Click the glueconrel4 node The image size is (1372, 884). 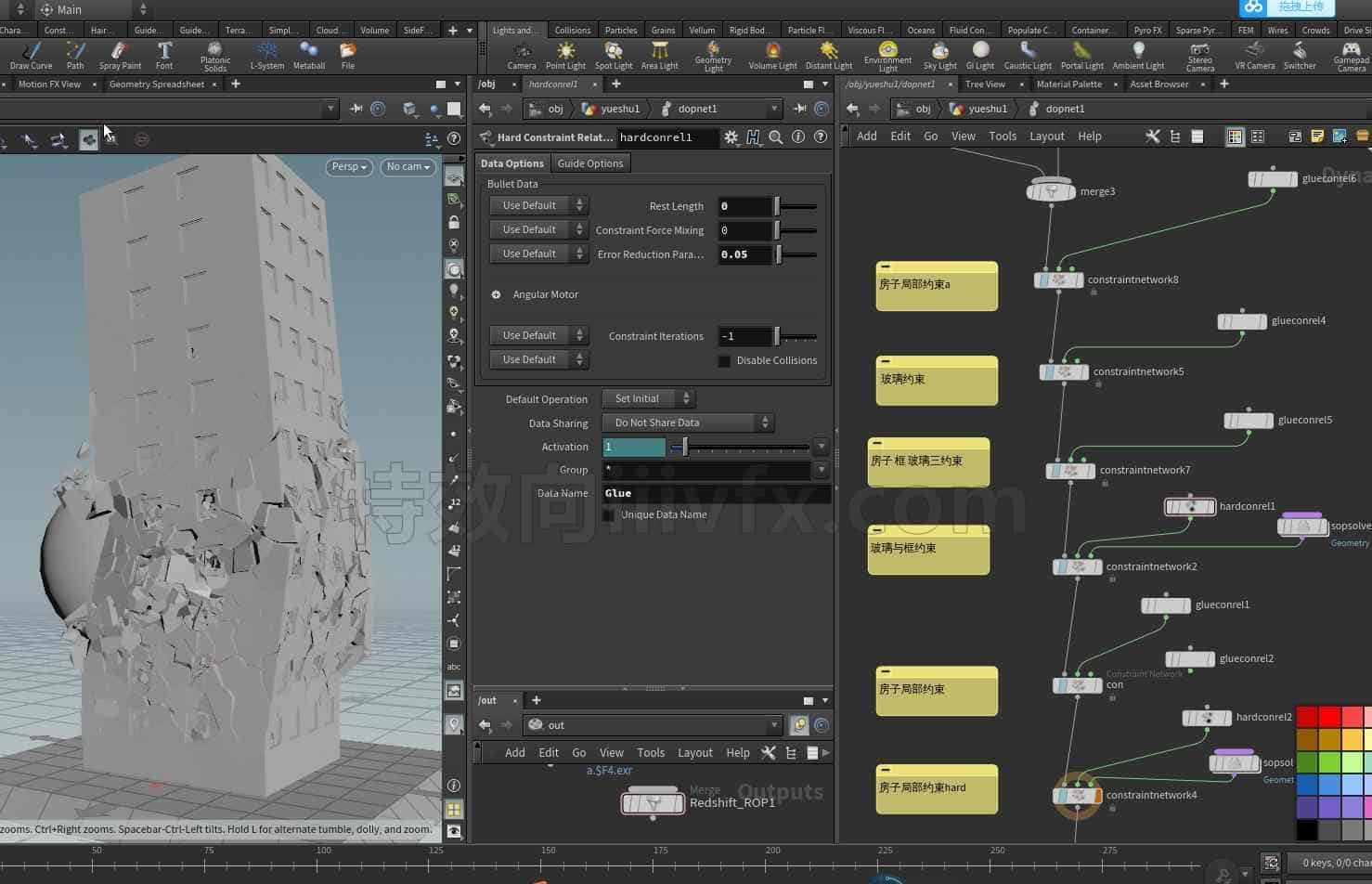click(x=1242, y=321)
